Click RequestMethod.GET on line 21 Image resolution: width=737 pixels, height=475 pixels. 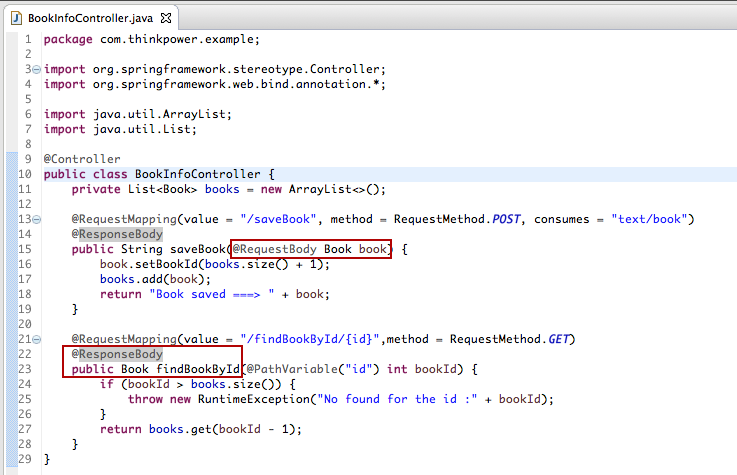click(510, 339)
